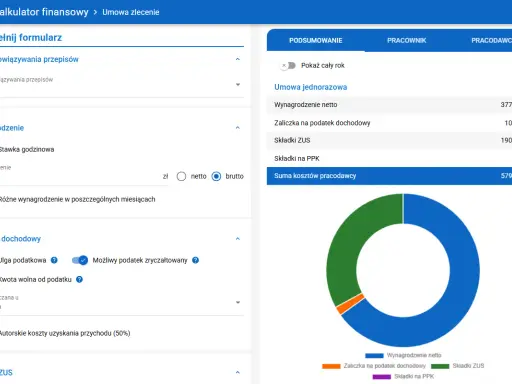Switch to the PRACOWNIK tab
512x384 pixels.
click(407, 40)
